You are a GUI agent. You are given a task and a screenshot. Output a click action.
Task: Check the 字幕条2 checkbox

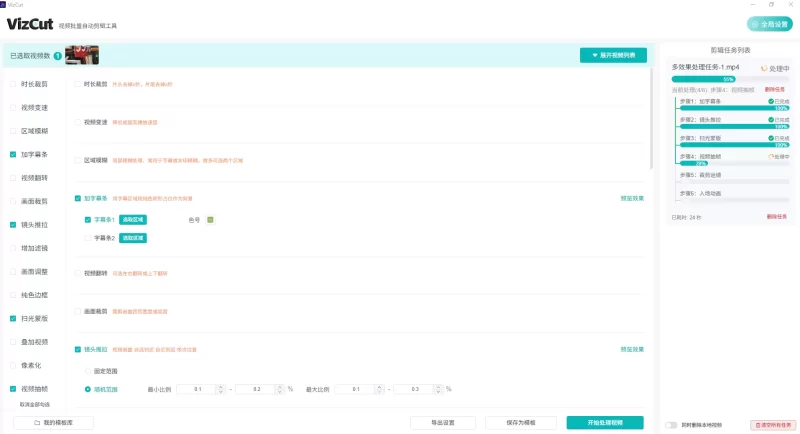(88, 238)
